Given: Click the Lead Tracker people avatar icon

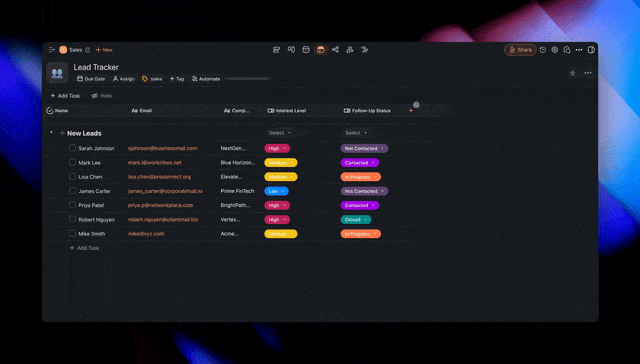Looking at the screenshot, I should [57, 73].
